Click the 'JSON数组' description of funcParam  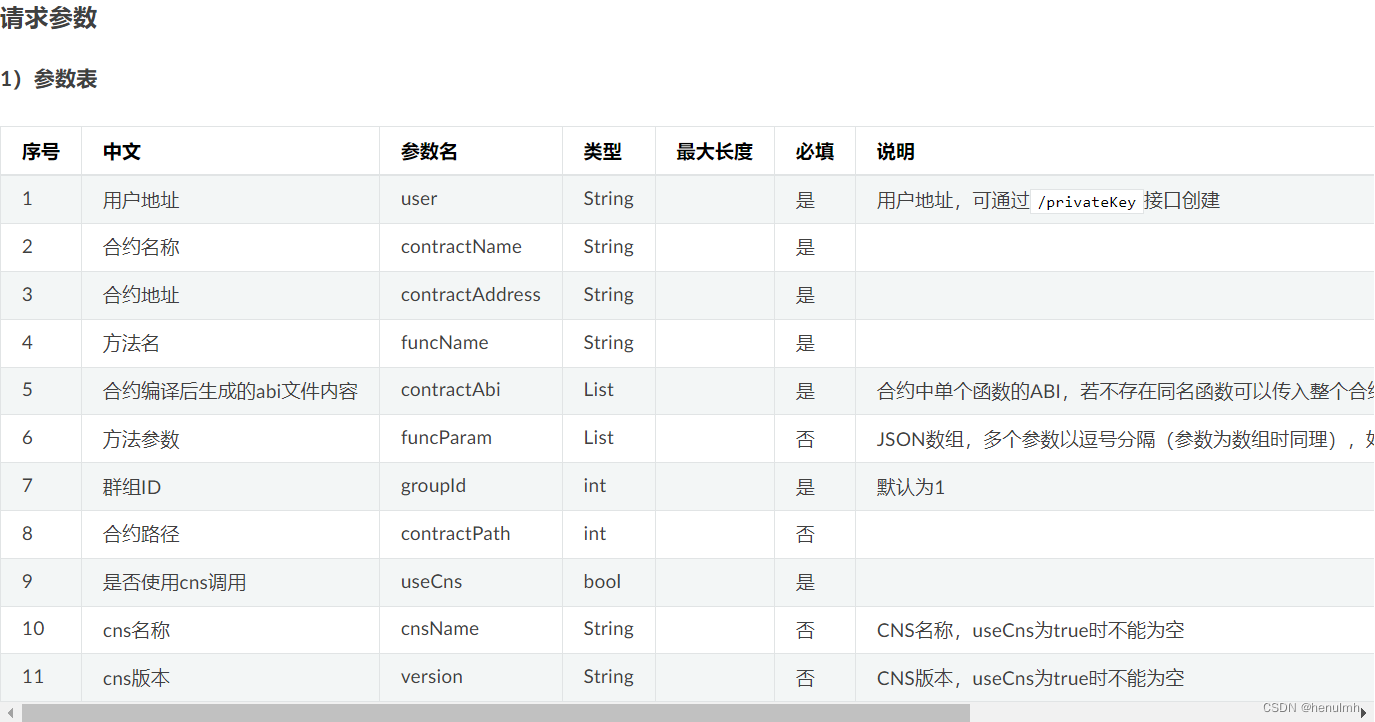pyautogui.click(x=1125, y=439)
